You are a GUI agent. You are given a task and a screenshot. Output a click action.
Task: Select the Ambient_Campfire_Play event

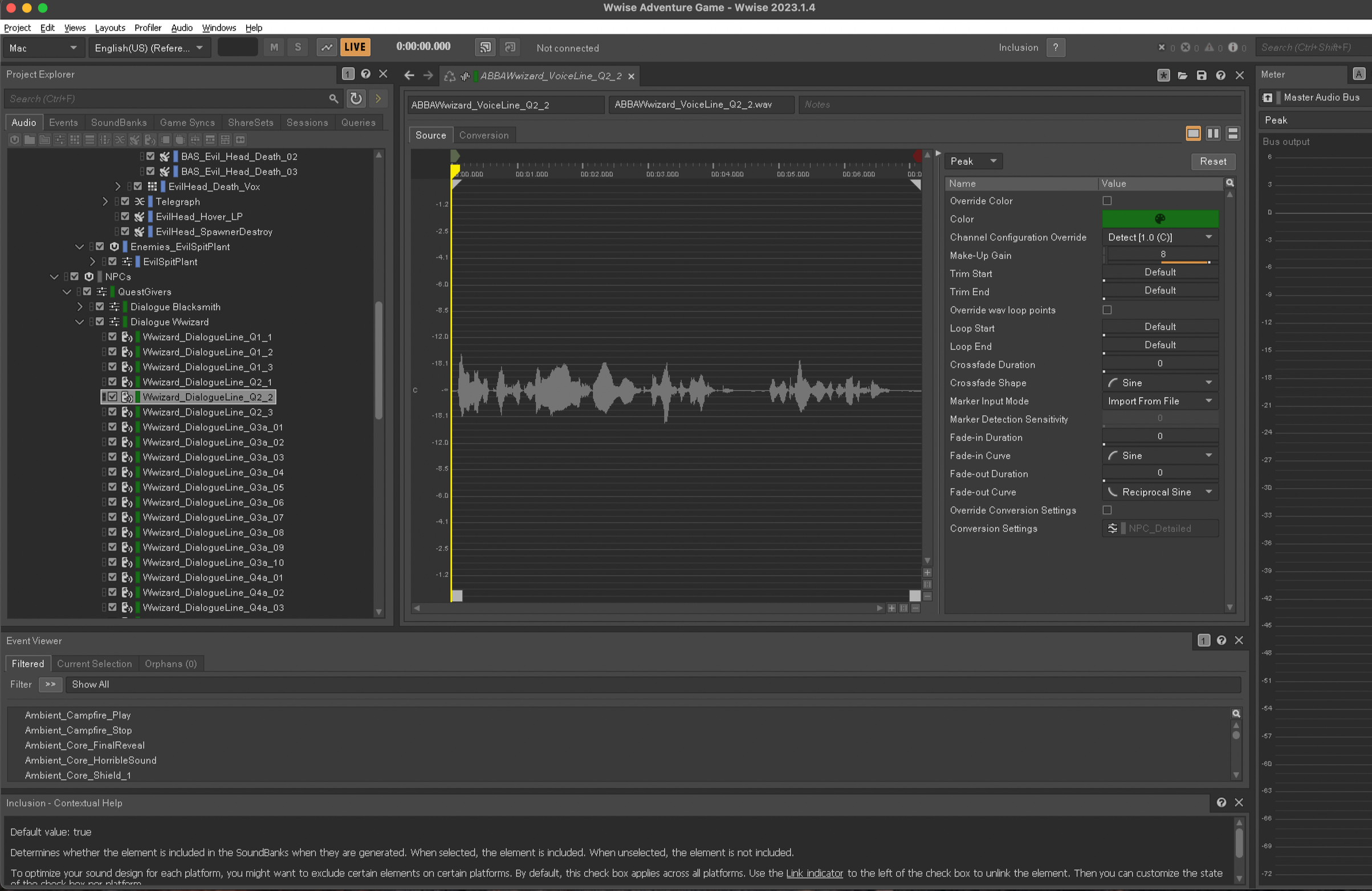78,715
